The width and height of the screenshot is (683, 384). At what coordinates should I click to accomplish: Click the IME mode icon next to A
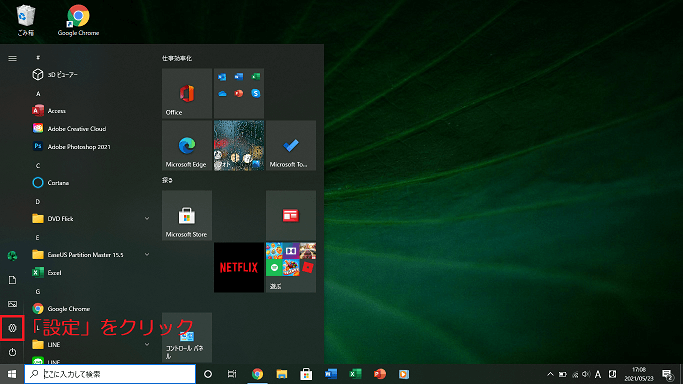pos(612,374)
